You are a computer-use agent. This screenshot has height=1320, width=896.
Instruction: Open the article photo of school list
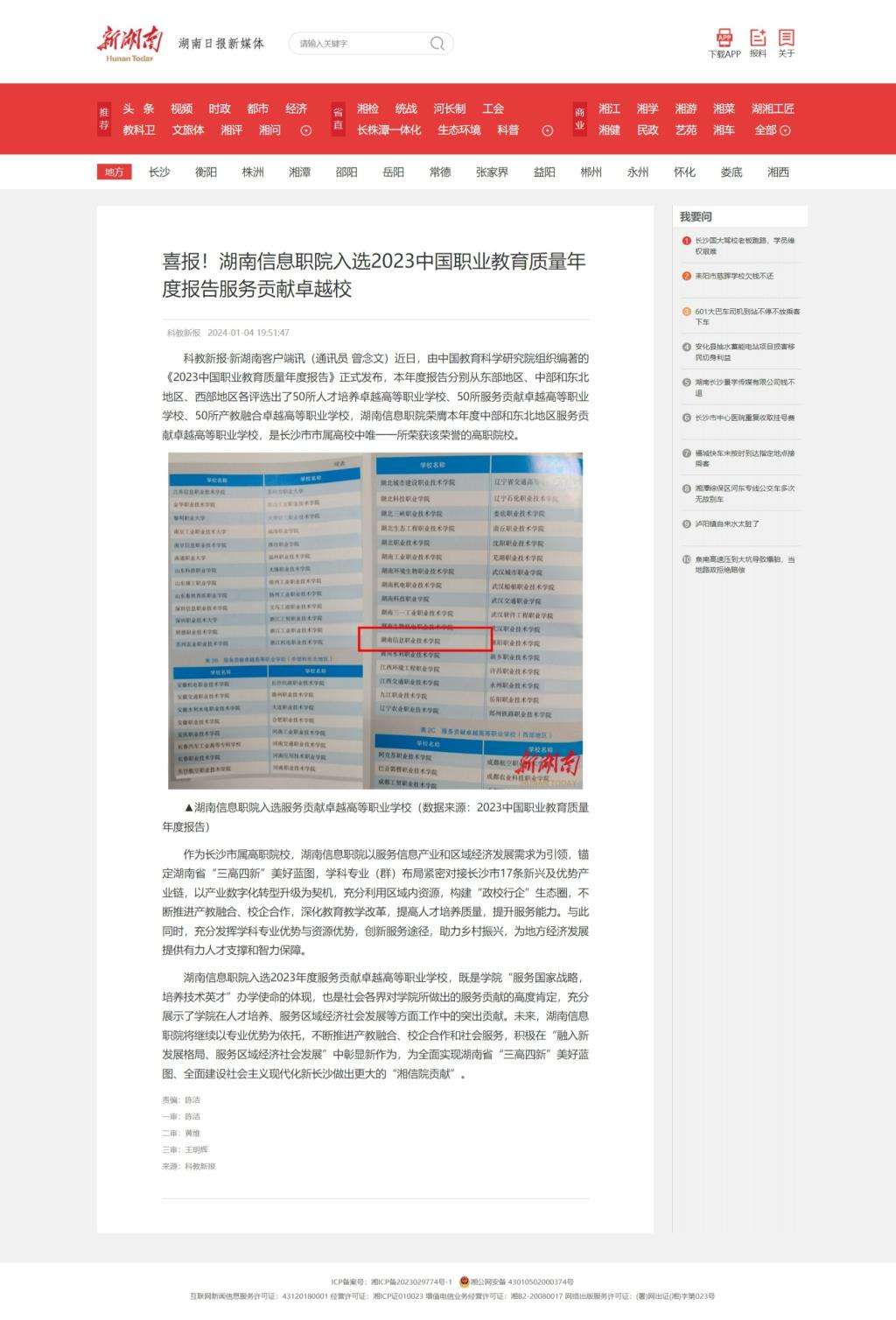click(x=375, y=621)
